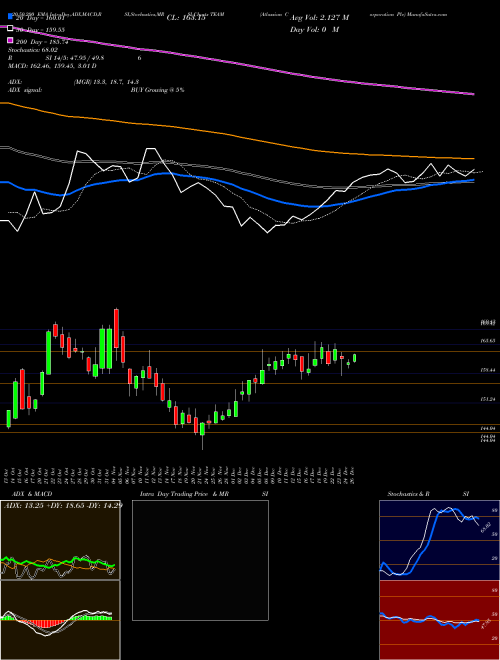The width and height of the screenshot is (500, 660).
Task: Click the blue 20 Day EMA legend swatch
Action: [x=11, y=17]
